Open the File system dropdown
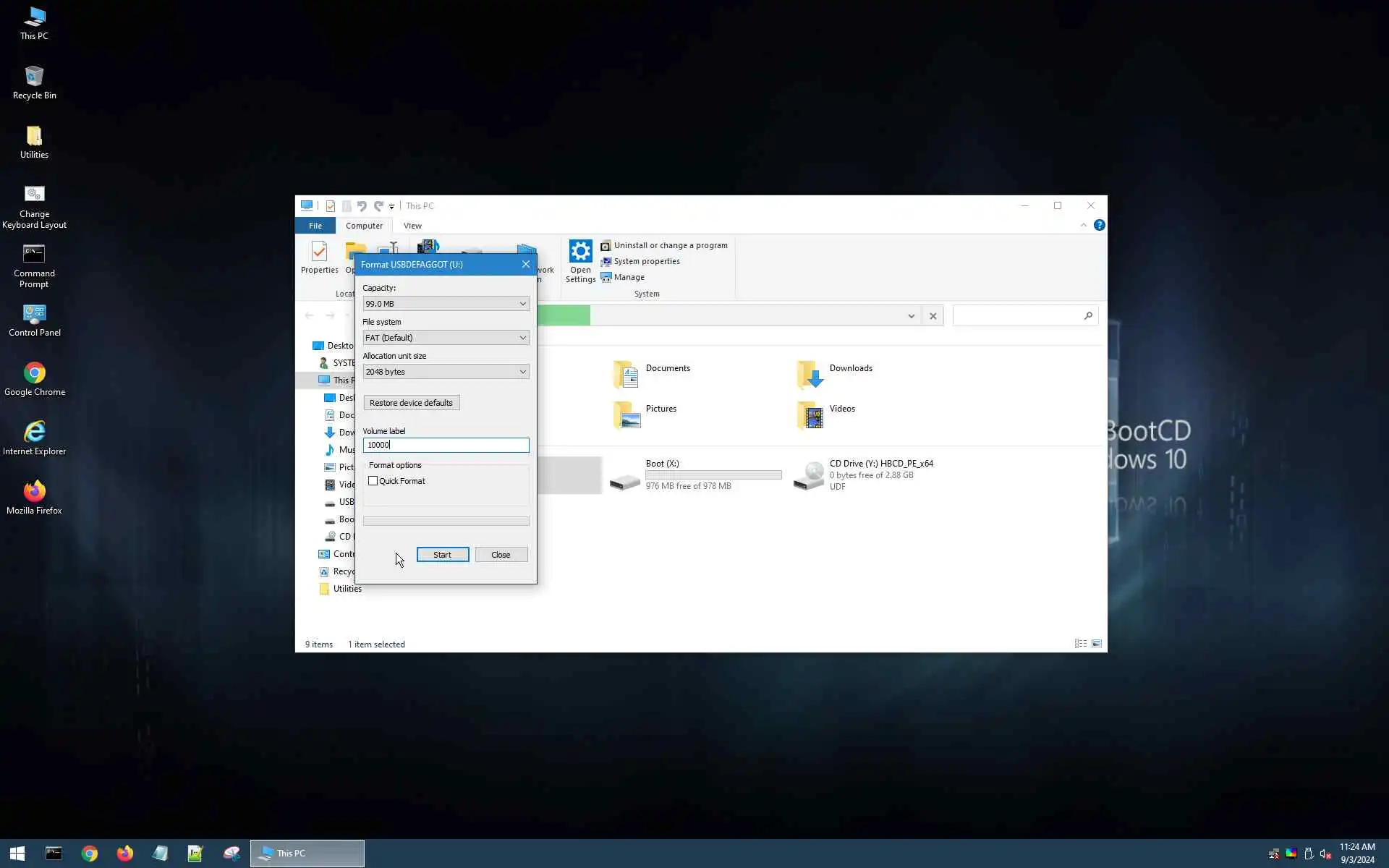 pos(446,338)
